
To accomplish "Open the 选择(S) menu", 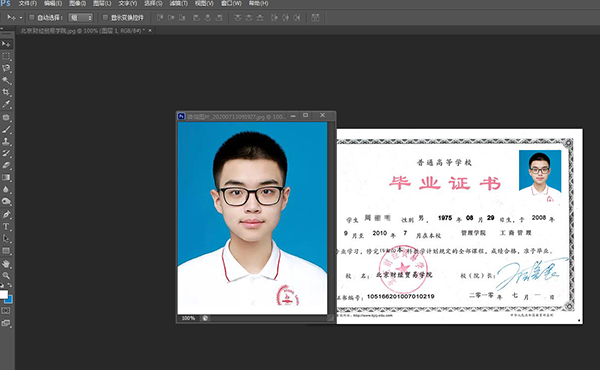I will [x=153, y=3].
